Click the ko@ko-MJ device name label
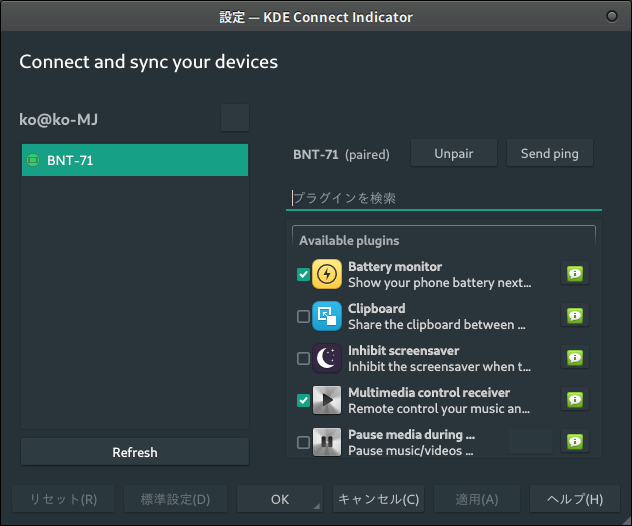The width and height of the screenshot is (632, 526). click(x=58, y=119)
